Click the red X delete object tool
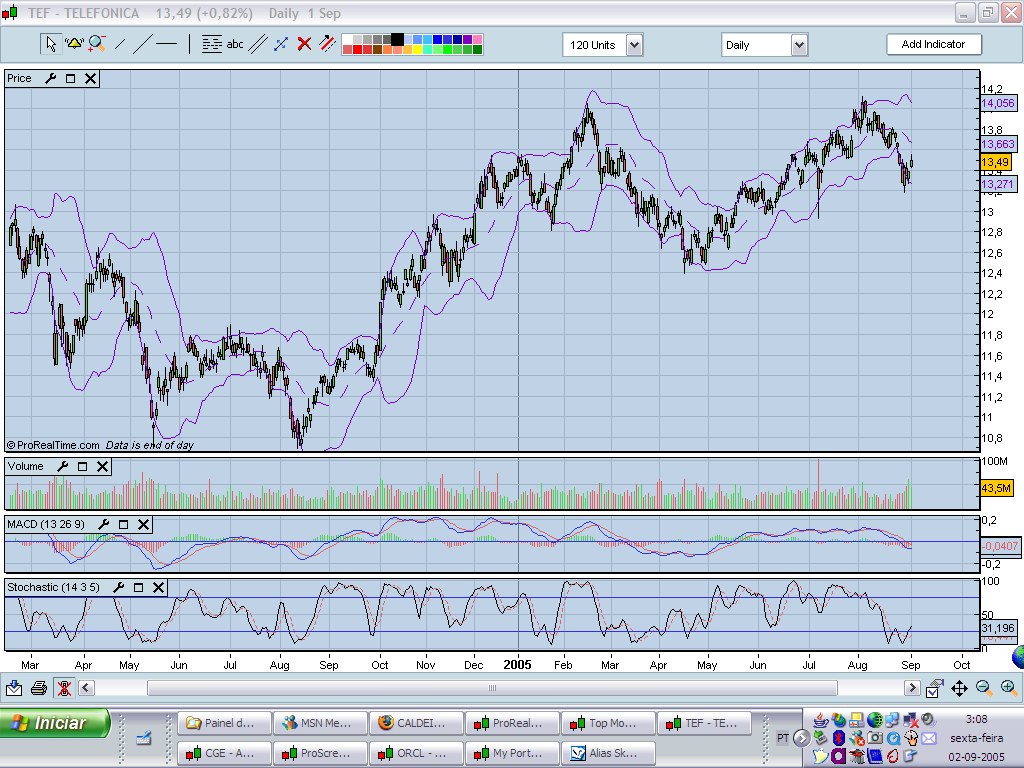Viewport: 1024px width, 768px height. [304, 44]
